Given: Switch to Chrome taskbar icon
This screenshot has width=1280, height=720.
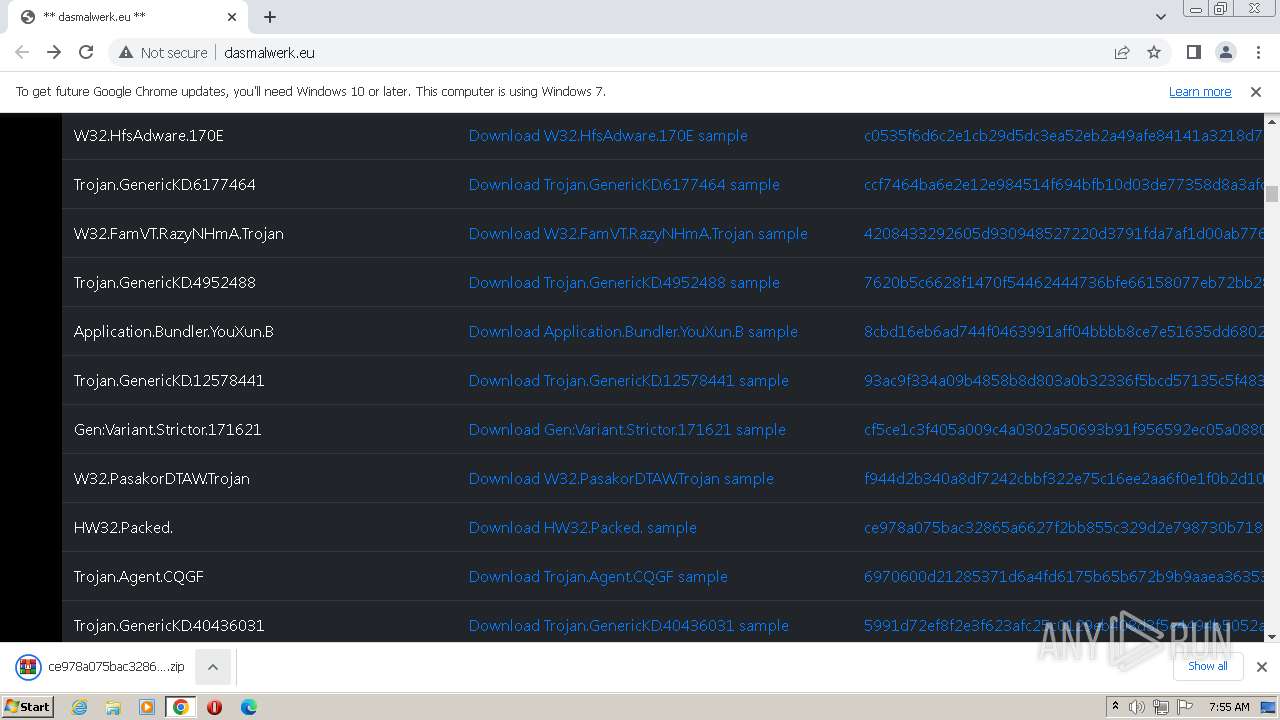Looking at the screenshot, I should pos(180,707).
